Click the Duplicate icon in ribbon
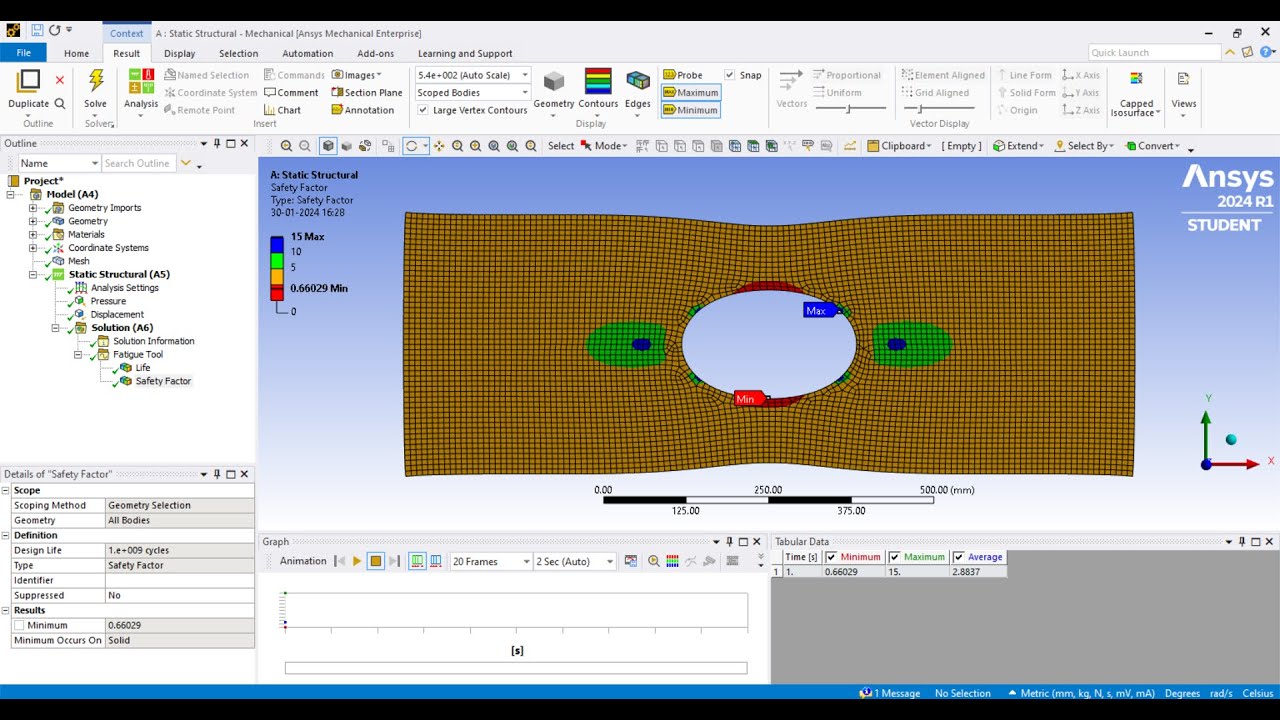 [28, 81]
